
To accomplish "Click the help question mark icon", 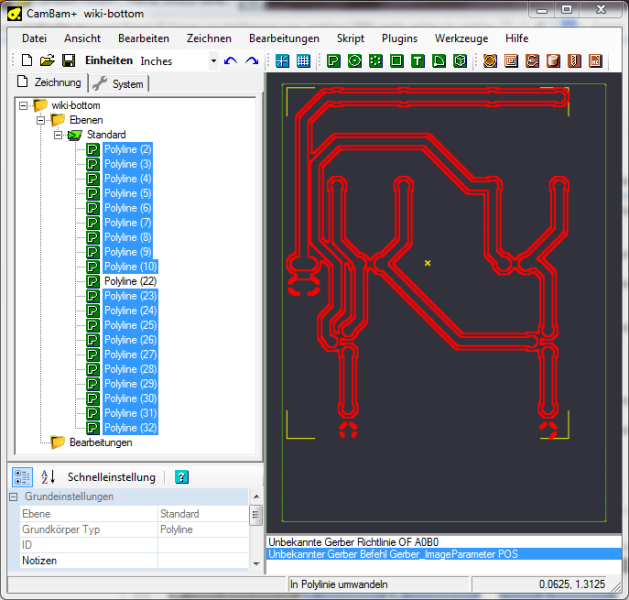I will click(181, 477).
